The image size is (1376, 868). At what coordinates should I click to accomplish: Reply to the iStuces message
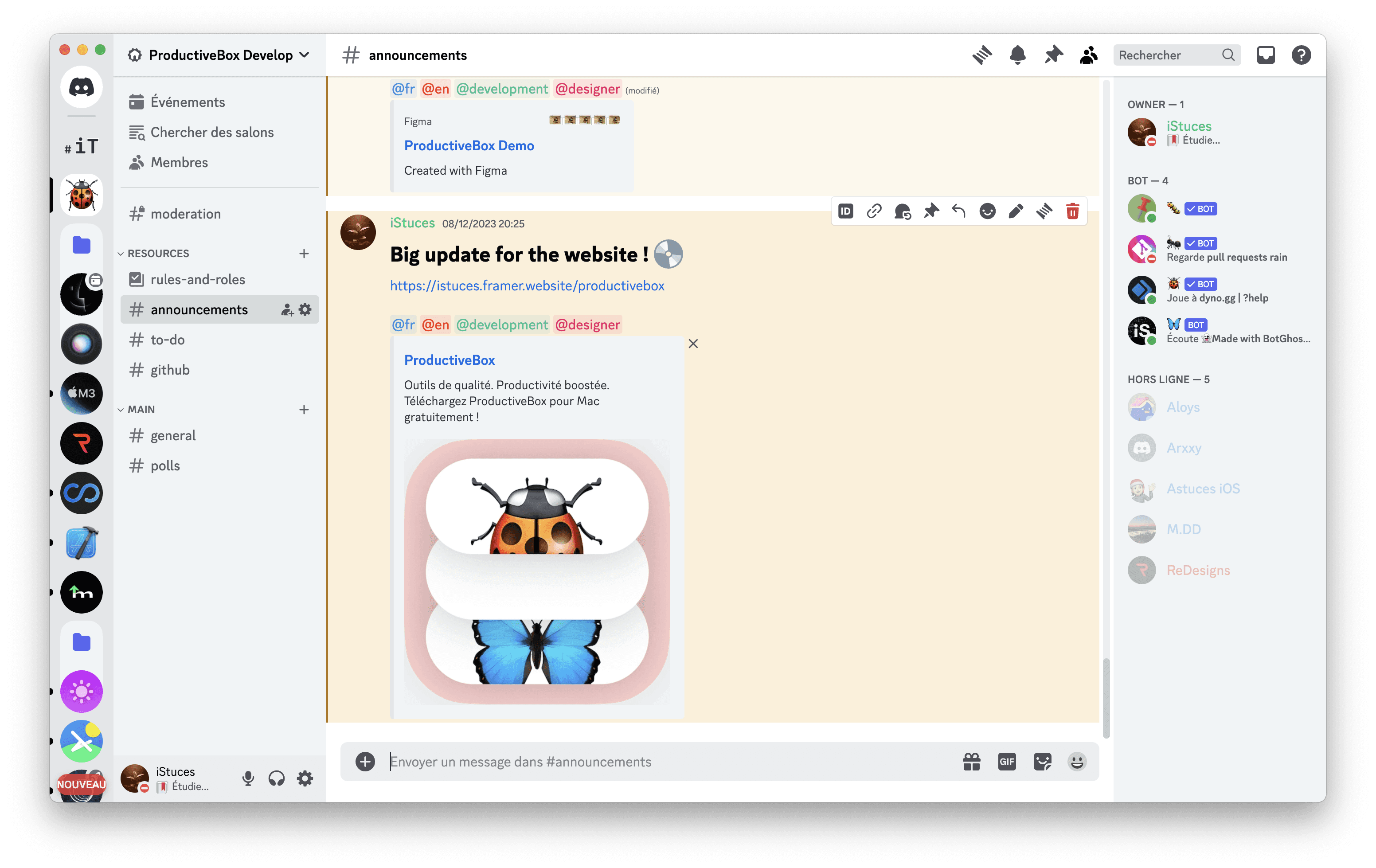click(x=959, y=211)
